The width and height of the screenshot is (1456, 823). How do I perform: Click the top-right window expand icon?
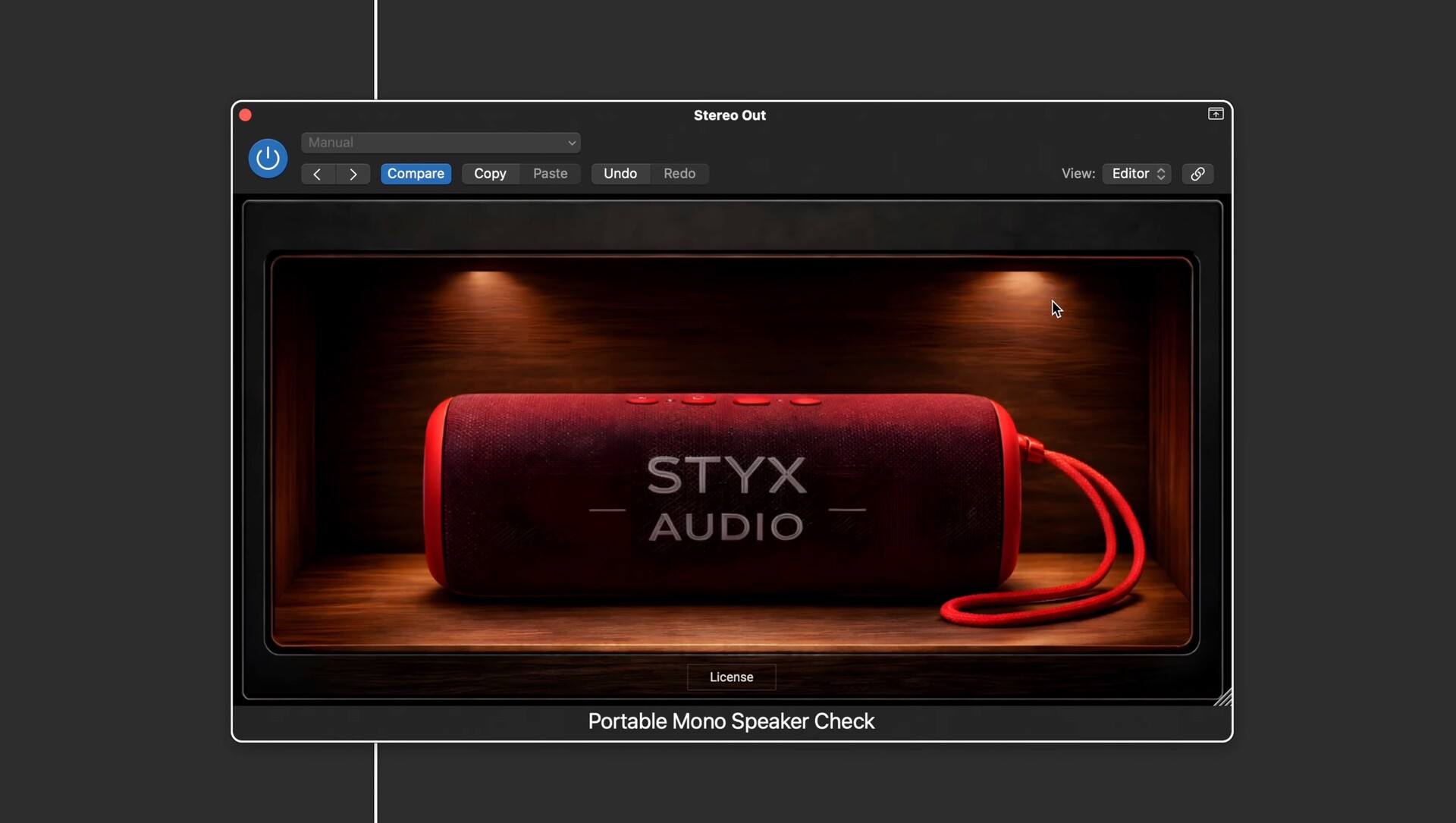[1216, 114]
